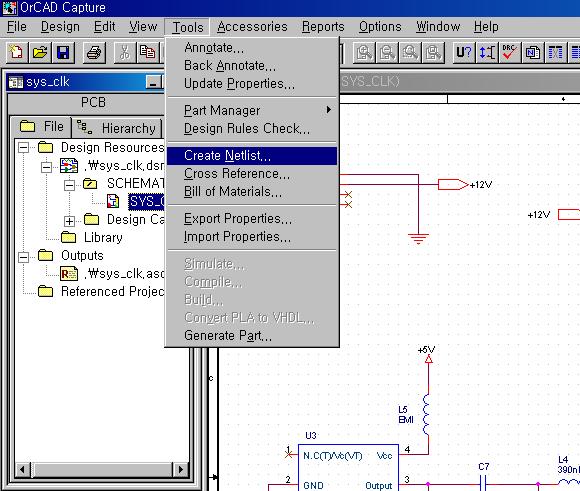This screenshot has width=580, height=491.
Task: Click the Open folder toolbar icon
Action: coord(40,52)
